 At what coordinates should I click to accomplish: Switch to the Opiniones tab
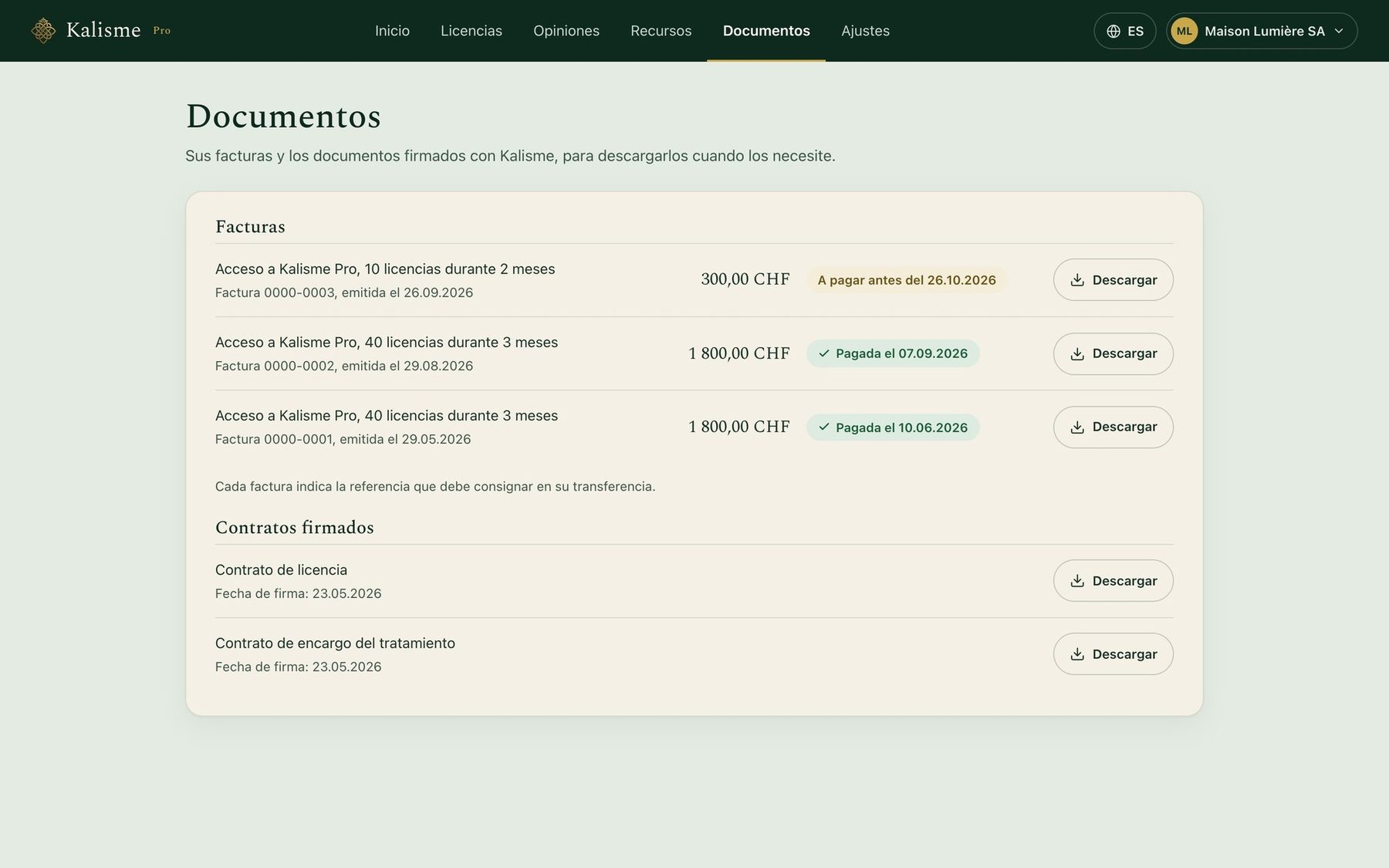[x=566, y=31]
